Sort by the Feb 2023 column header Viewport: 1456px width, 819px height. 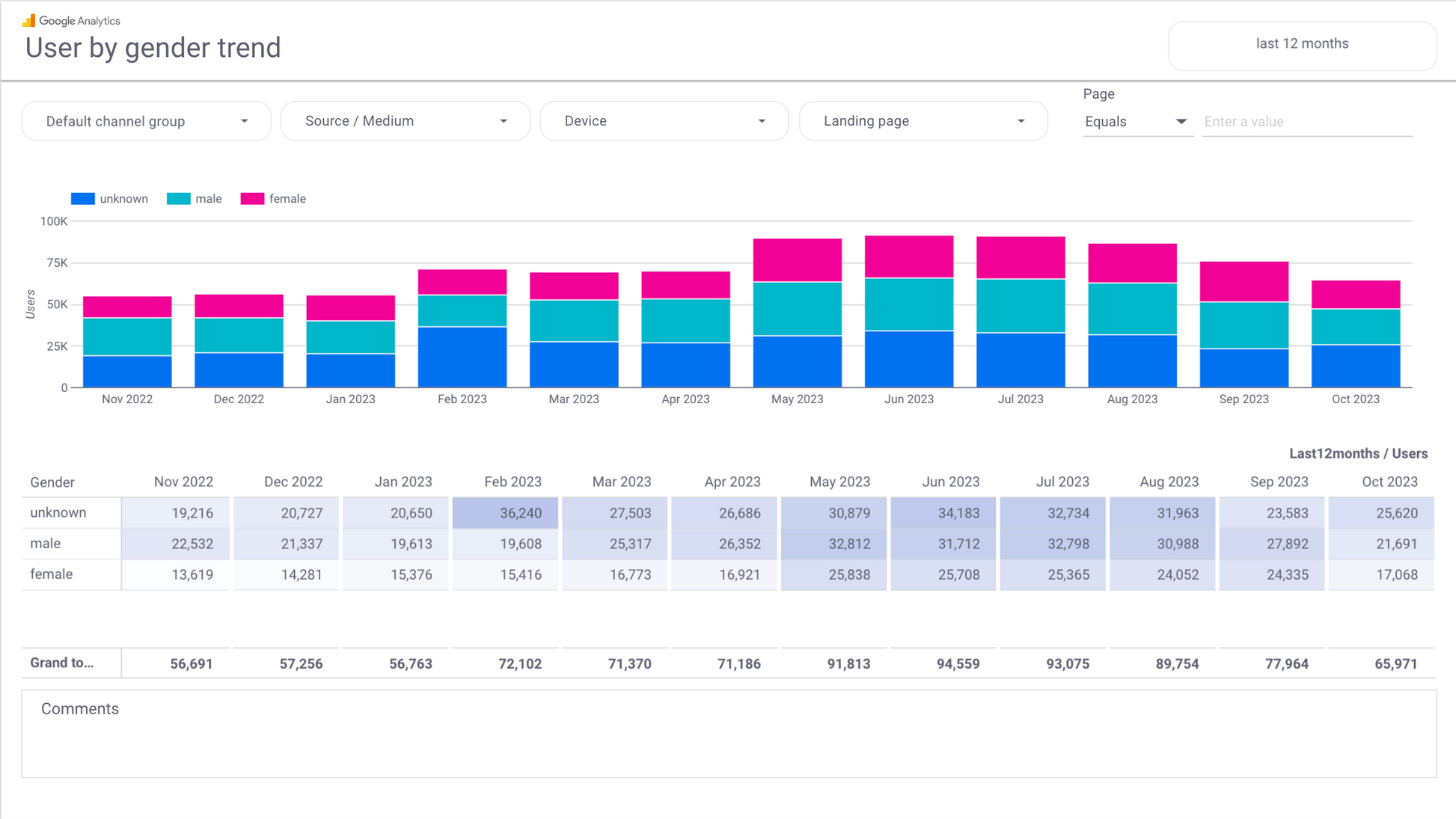pos(513,482)
